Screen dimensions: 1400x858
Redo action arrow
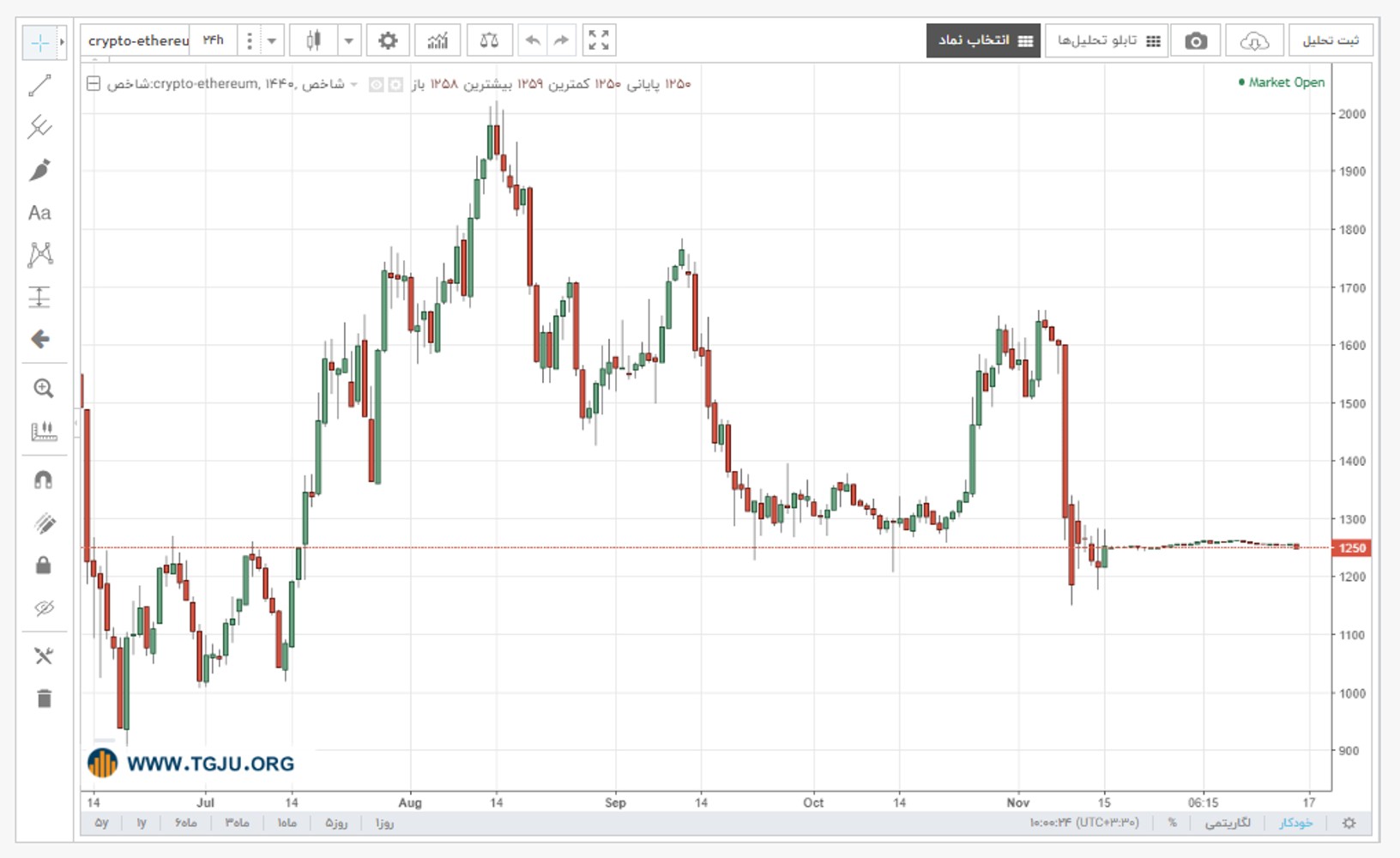click(561, 40)
